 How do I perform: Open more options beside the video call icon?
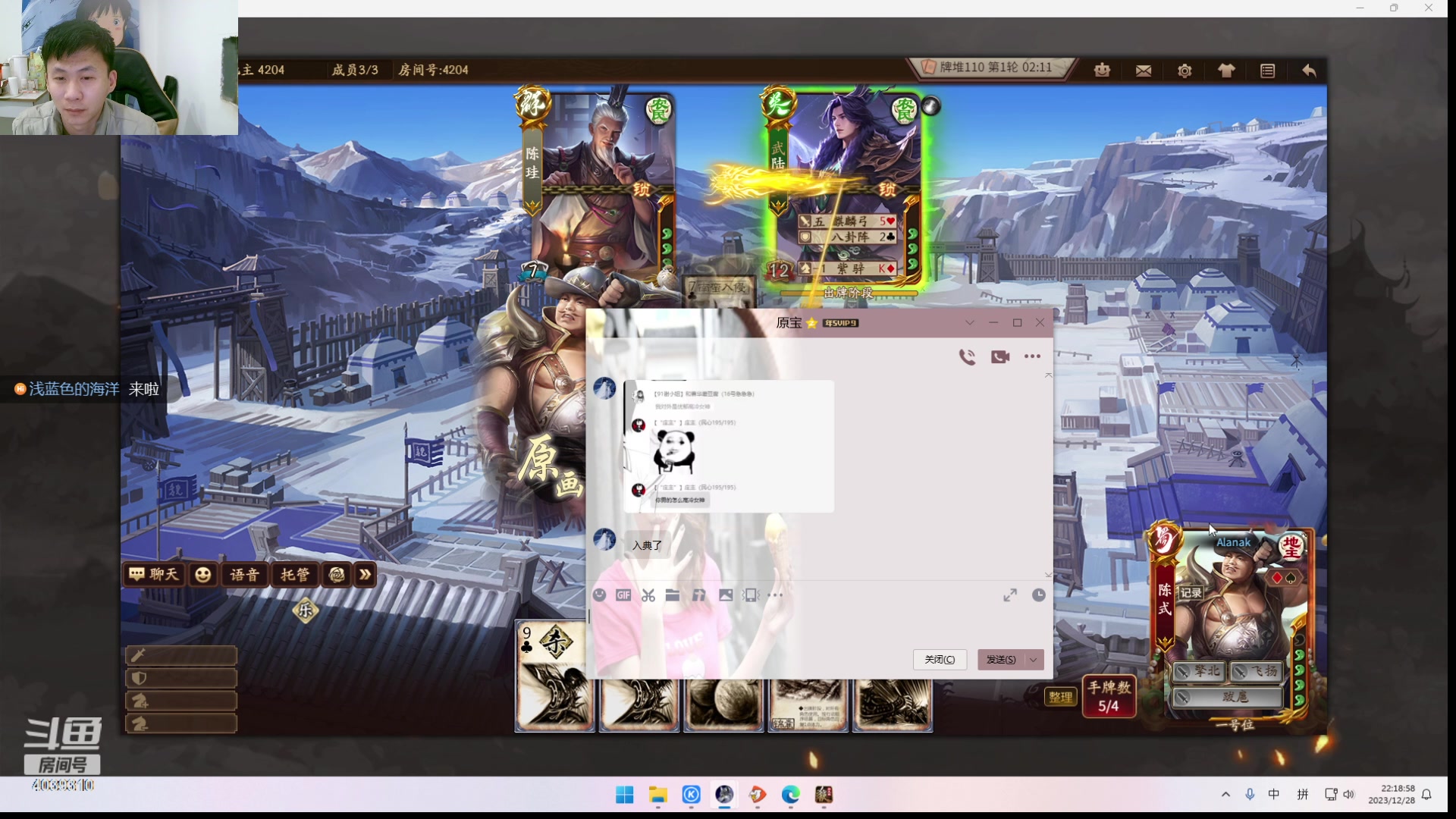click(1032, 356)
